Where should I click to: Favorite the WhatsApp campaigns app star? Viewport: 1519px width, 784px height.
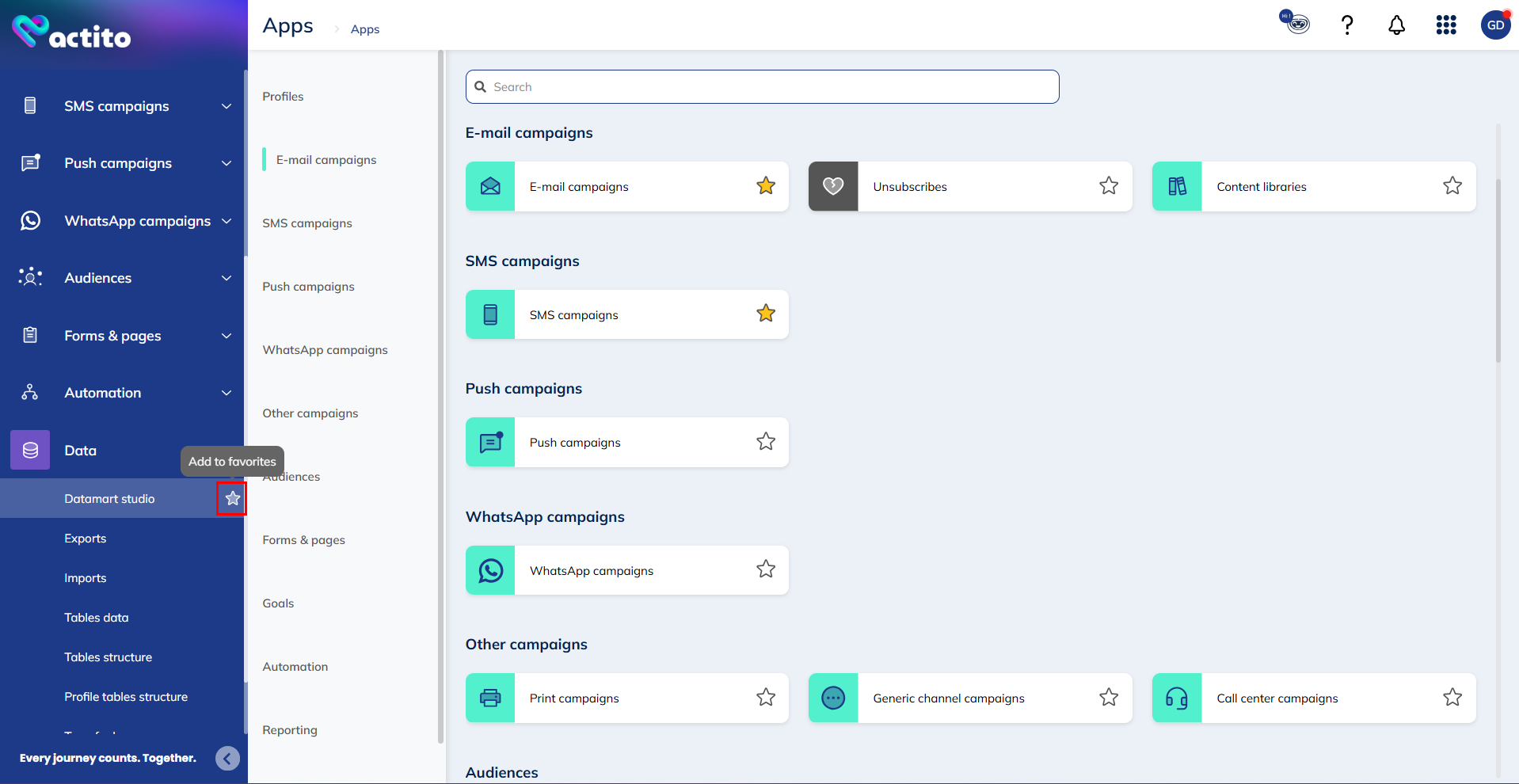click(765, 569)
